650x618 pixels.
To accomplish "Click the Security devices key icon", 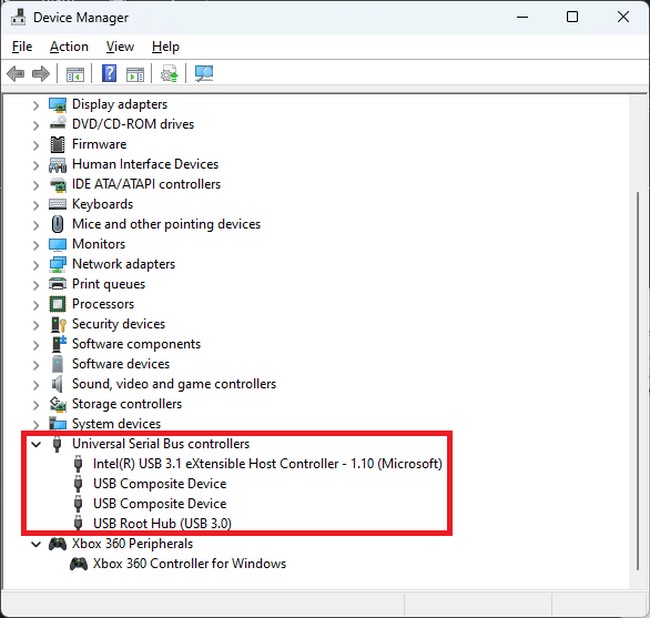I will (58, 324).
